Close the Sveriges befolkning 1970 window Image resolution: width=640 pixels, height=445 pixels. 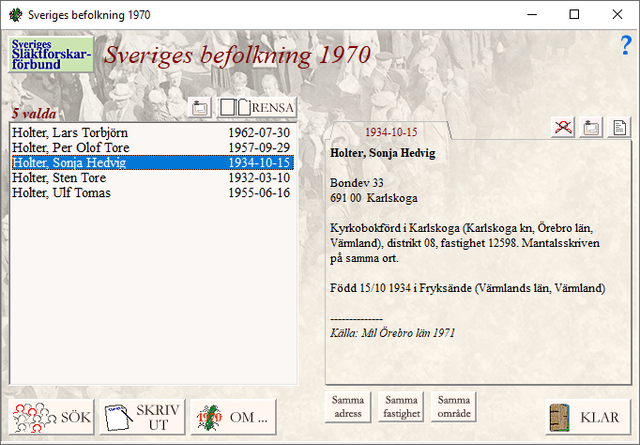[x=617, y=15]
